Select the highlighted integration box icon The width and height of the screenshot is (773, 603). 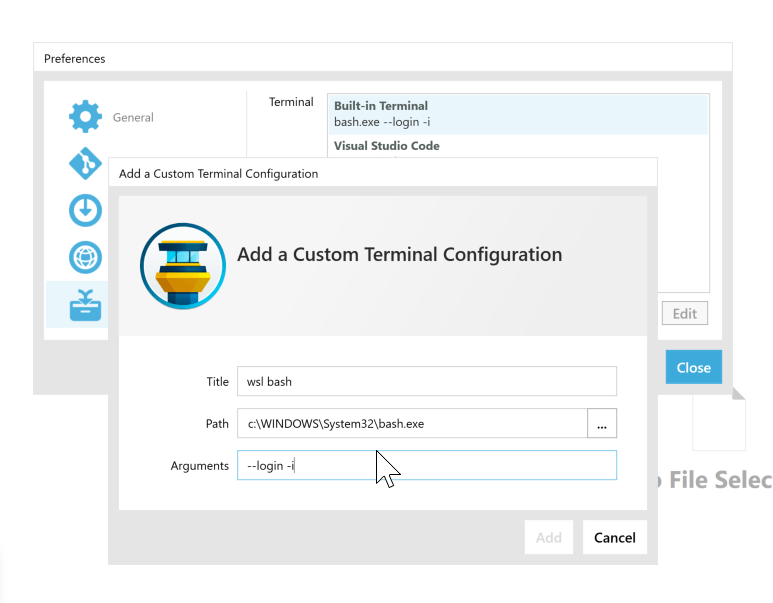pyautogui.click(x=85, y=305)
